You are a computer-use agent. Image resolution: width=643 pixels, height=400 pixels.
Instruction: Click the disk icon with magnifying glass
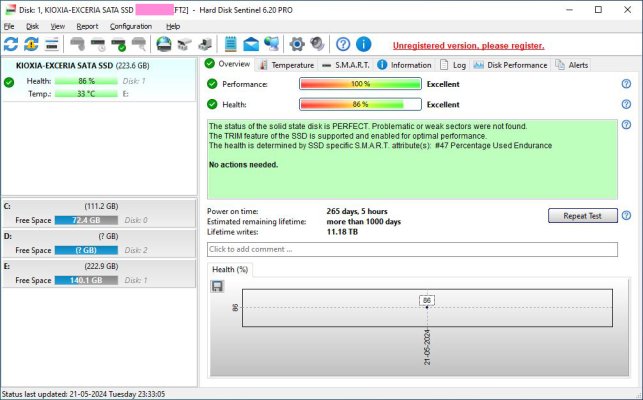139,44
